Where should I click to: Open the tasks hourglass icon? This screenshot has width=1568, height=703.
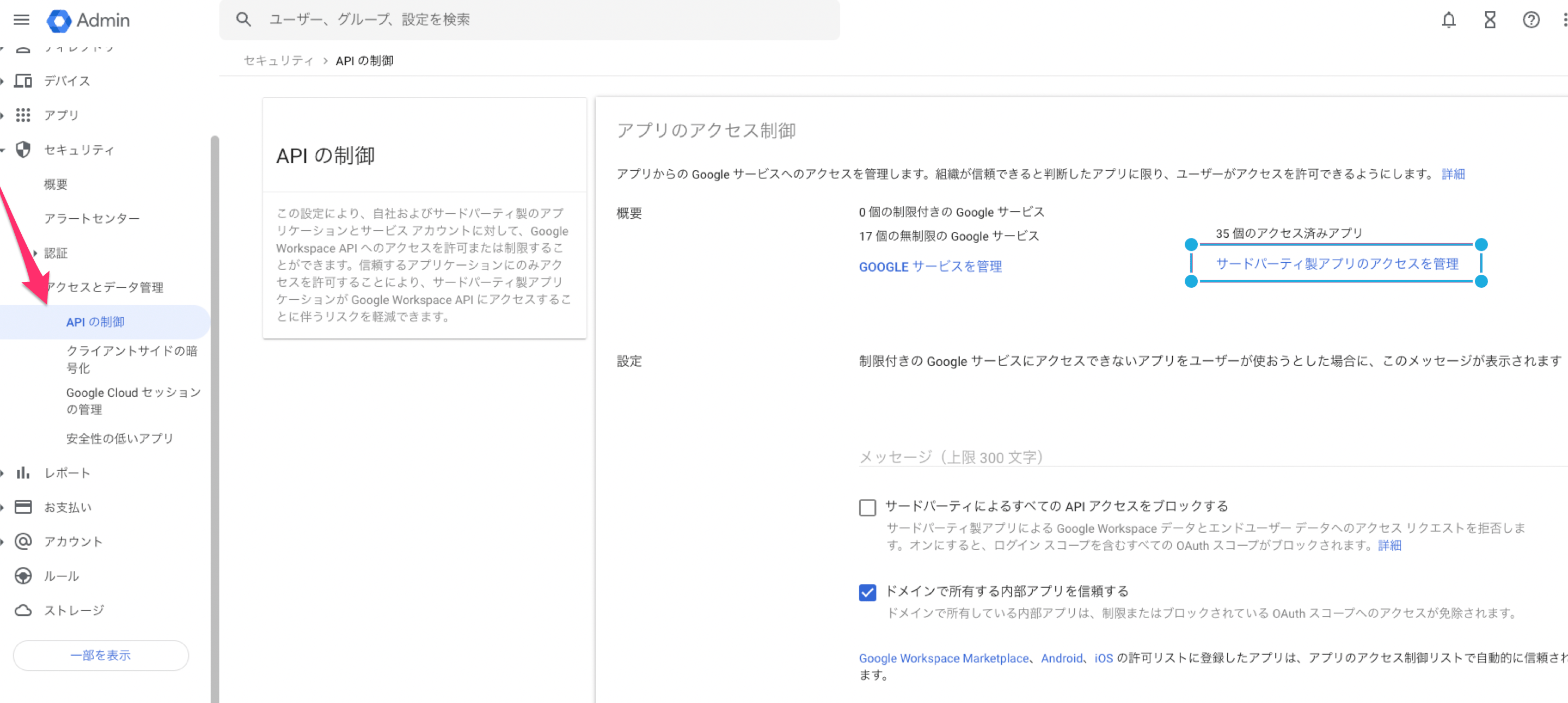point(1490,20)
